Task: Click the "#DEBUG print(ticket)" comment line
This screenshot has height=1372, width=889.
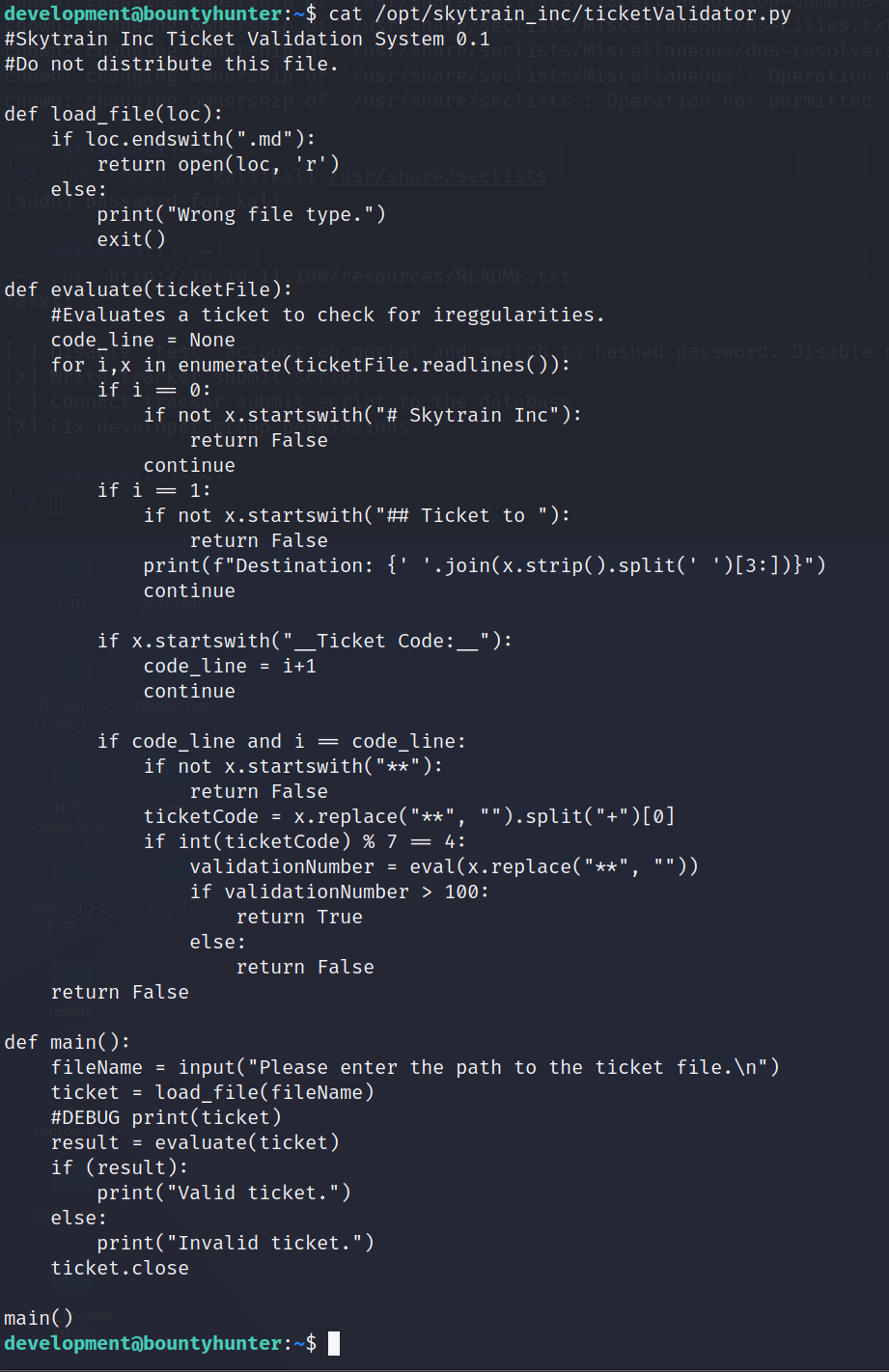Action: [166, 1117]
